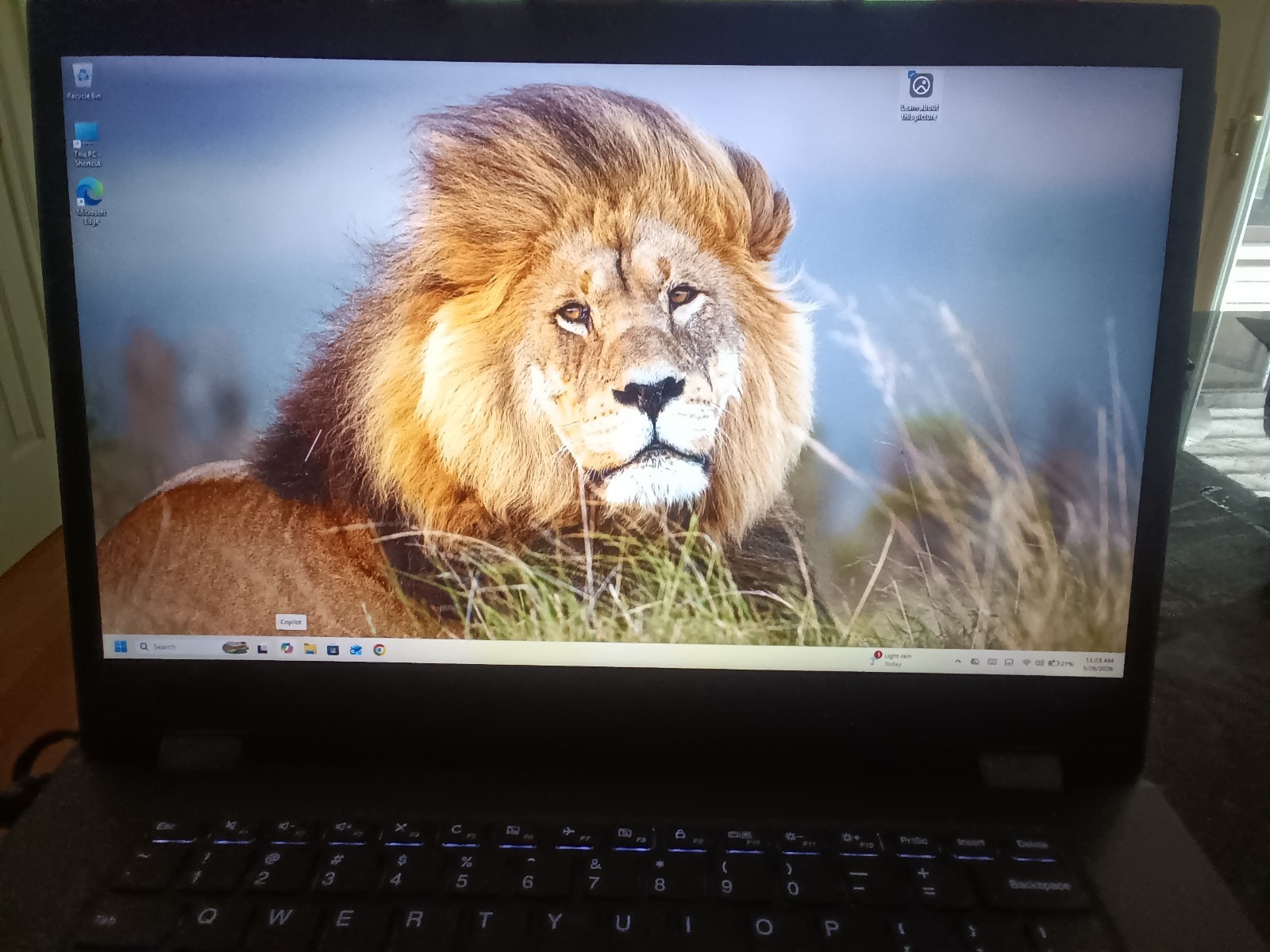Open File Explorer from the taskbar
This screenshot has height=952, width=1270.
pos(310,649)
